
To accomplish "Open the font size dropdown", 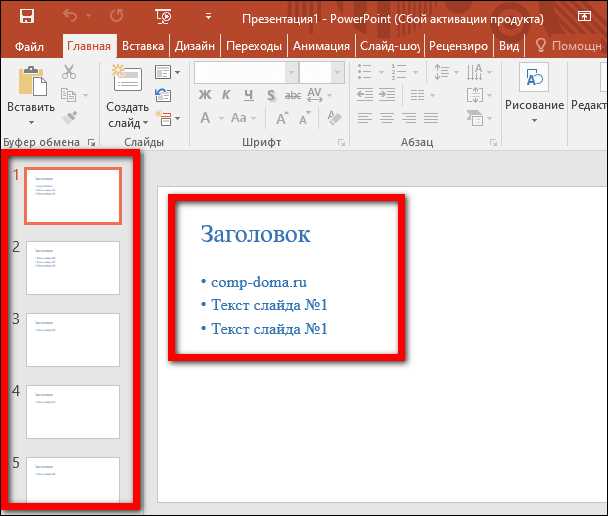I will pyautogui.click(x=337, y=72).
